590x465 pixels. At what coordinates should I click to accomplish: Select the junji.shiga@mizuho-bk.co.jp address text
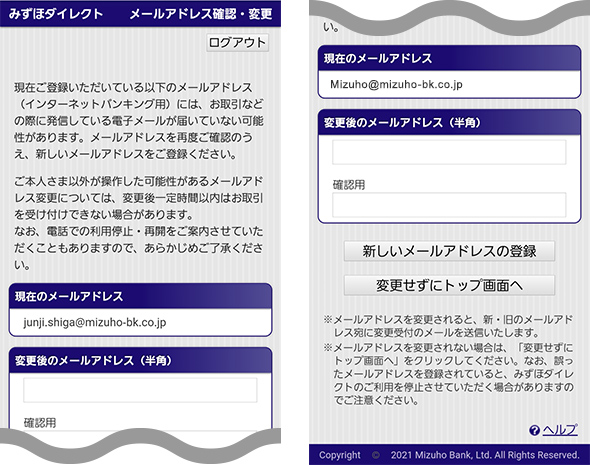click(95, 322)
